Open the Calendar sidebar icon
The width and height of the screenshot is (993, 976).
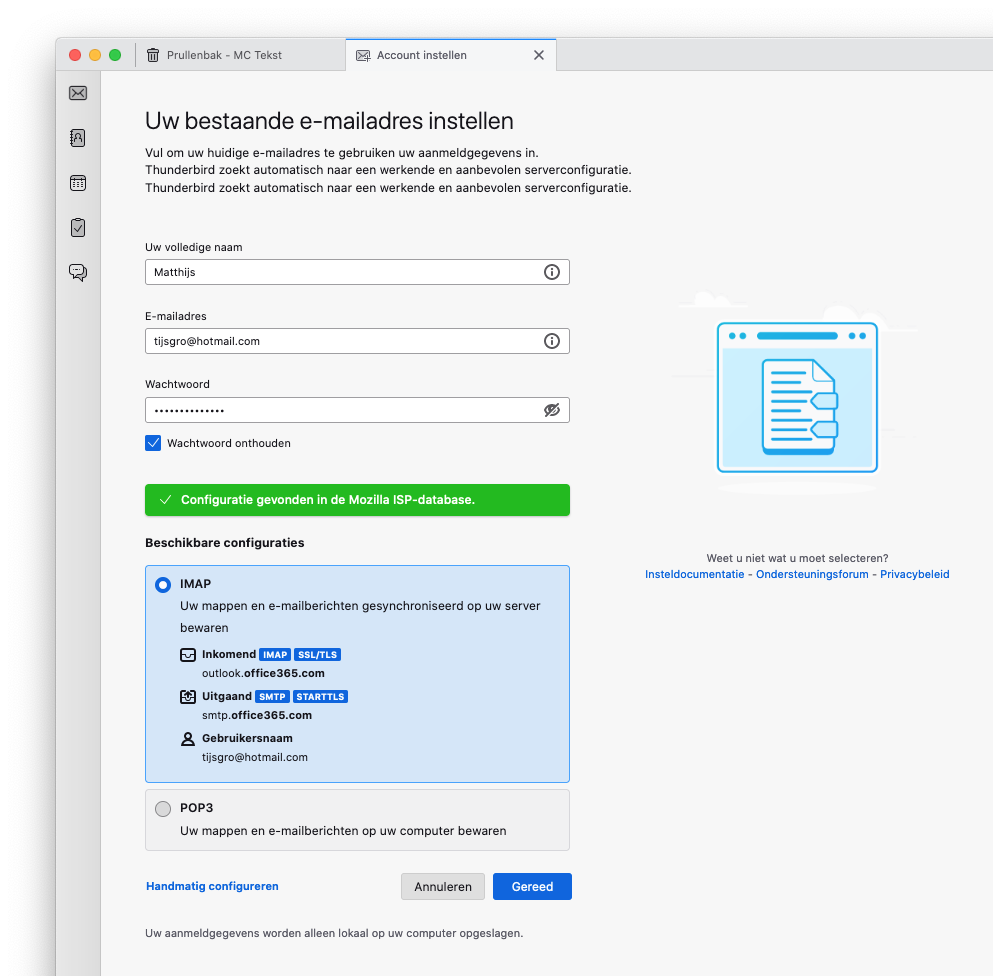pos(78,183)
